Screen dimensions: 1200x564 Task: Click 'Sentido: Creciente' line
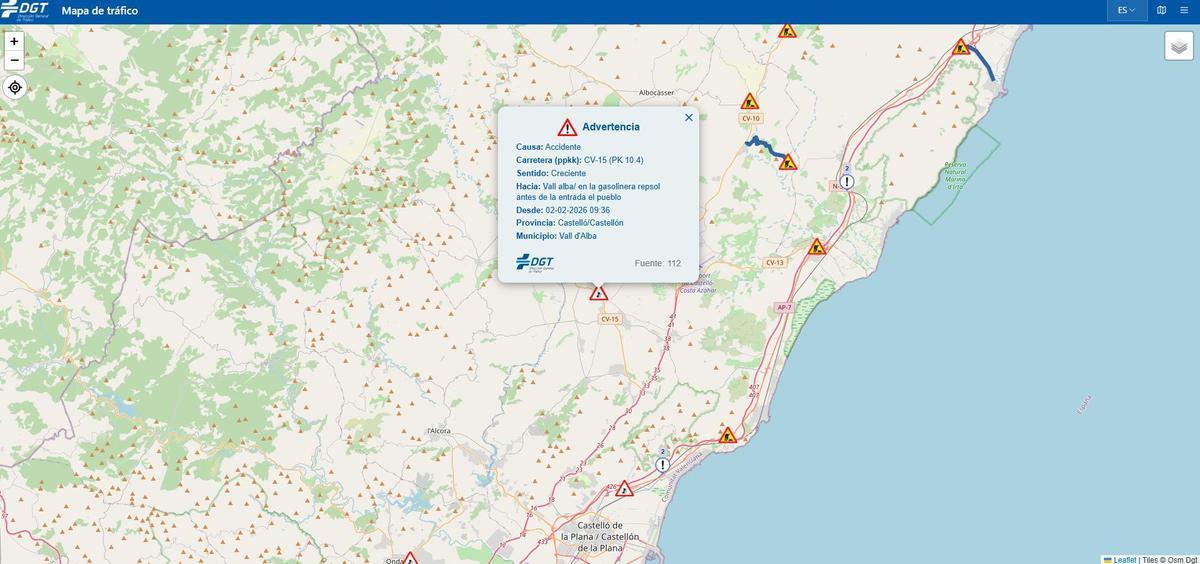coord(551,173)
